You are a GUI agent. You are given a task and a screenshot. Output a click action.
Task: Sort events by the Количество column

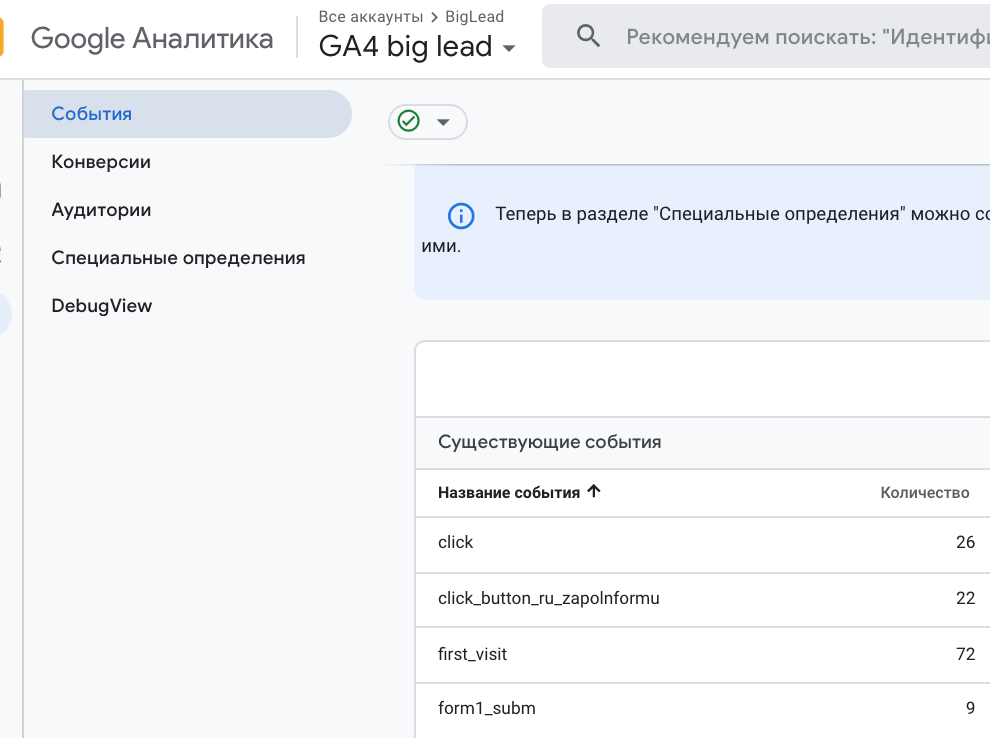tap(924, 492)
